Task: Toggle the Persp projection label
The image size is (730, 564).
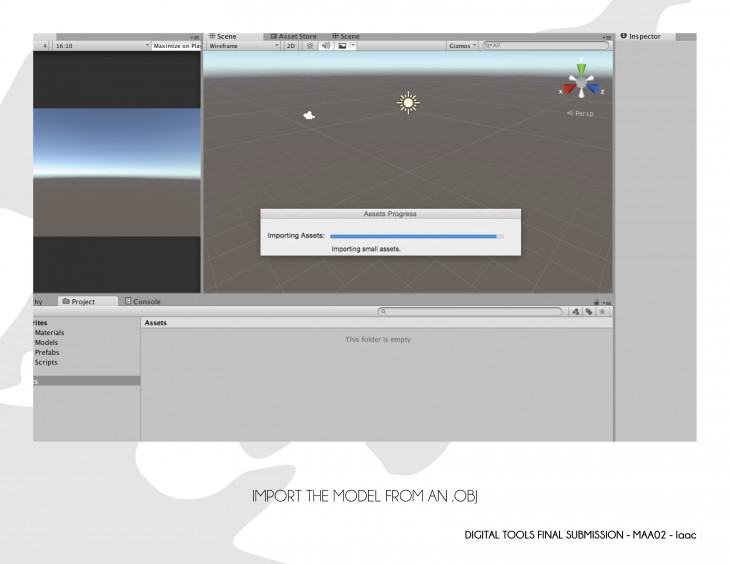Action: point(580,113)
